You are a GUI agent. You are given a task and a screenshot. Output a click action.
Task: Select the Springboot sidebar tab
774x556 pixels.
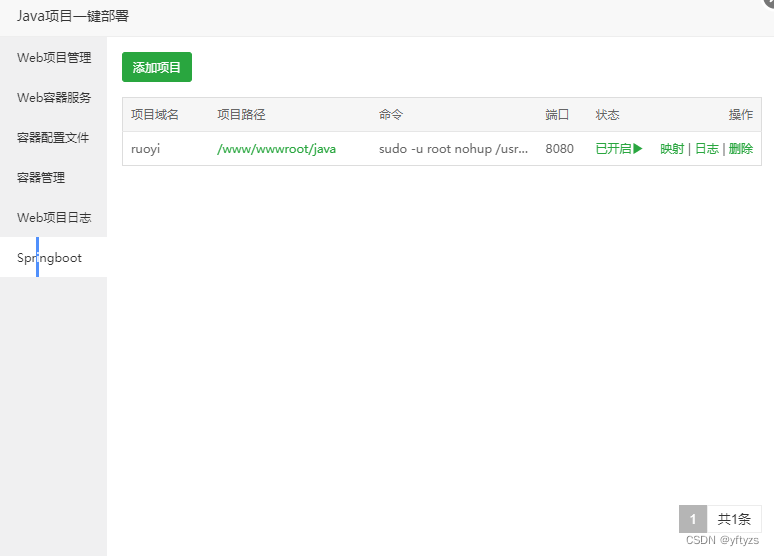point(53,257)
